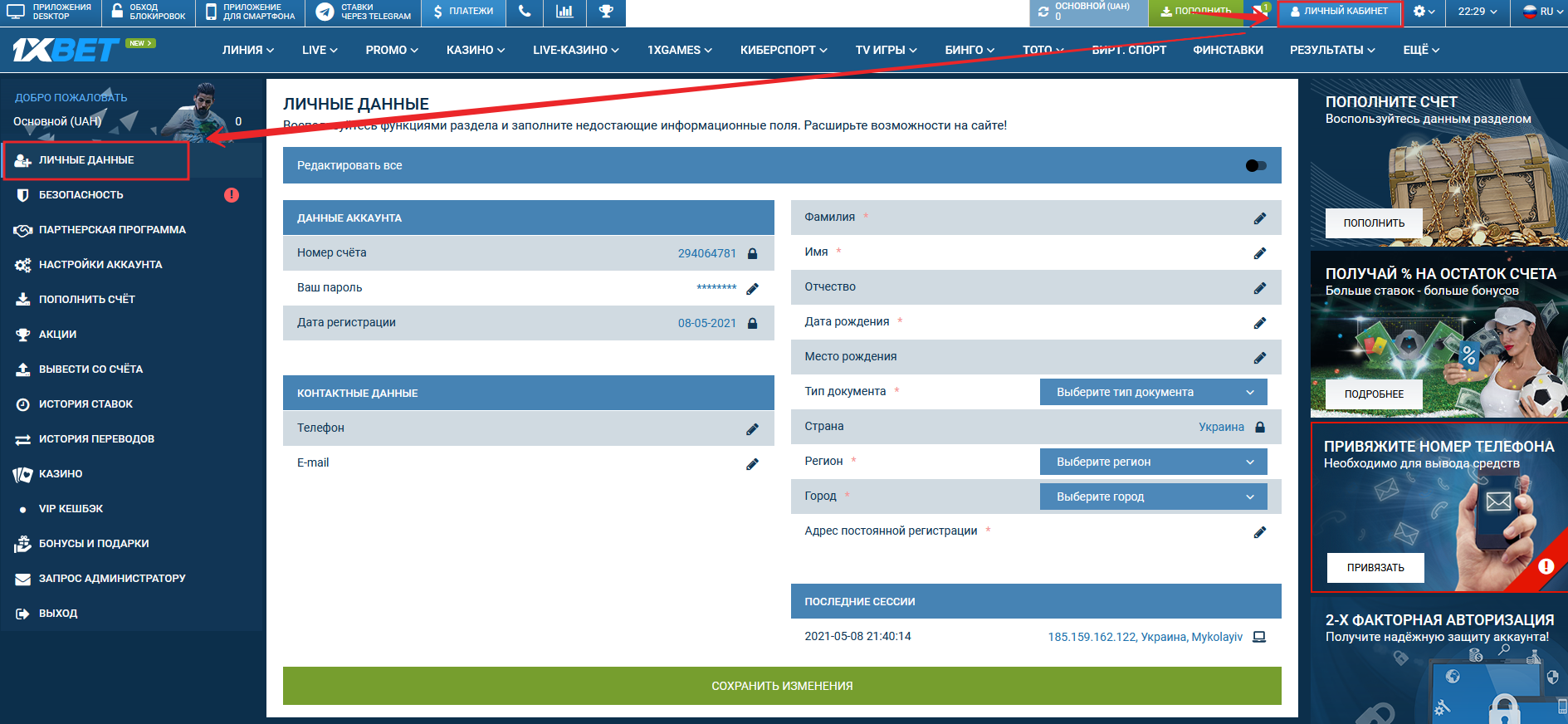Open the Выберите регион dropdown
This screenshot has width=1568, height=724.
tap(1153, 462)
